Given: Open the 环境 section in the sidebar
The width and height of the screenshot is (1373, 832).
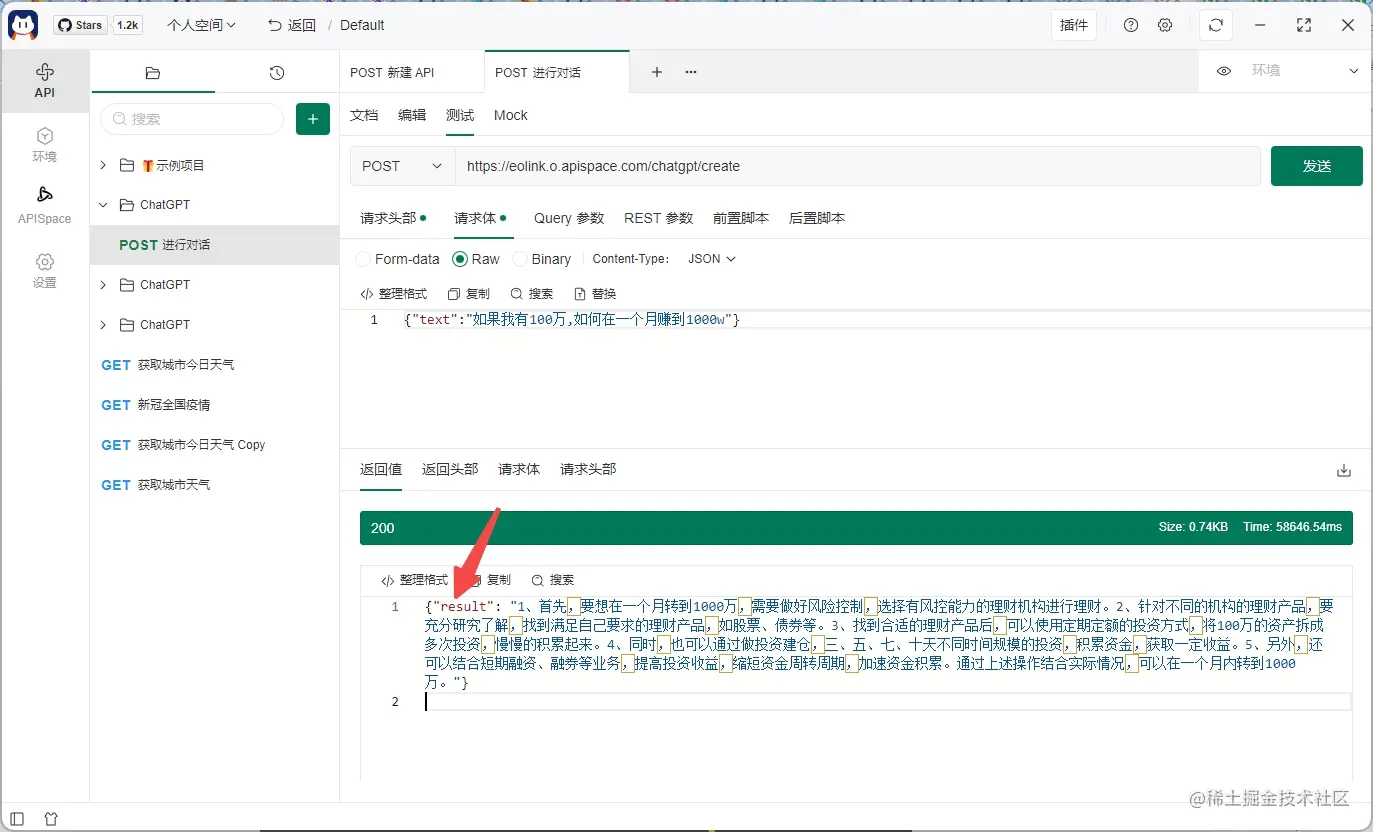Looking at the screenshot, I should click(x=44, y=144).
